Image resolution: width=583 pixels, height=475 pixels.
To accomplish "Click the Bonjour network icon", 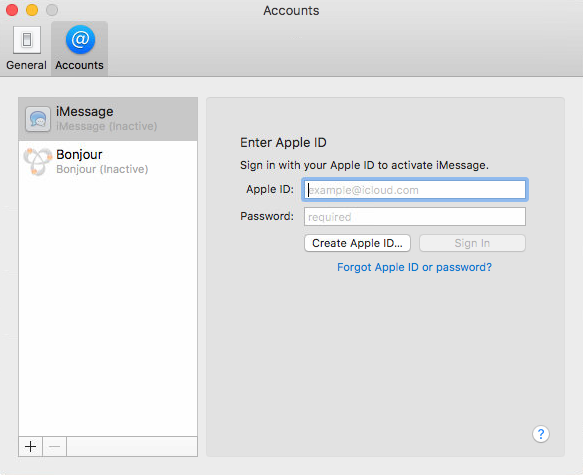I will tap(38, 161).
